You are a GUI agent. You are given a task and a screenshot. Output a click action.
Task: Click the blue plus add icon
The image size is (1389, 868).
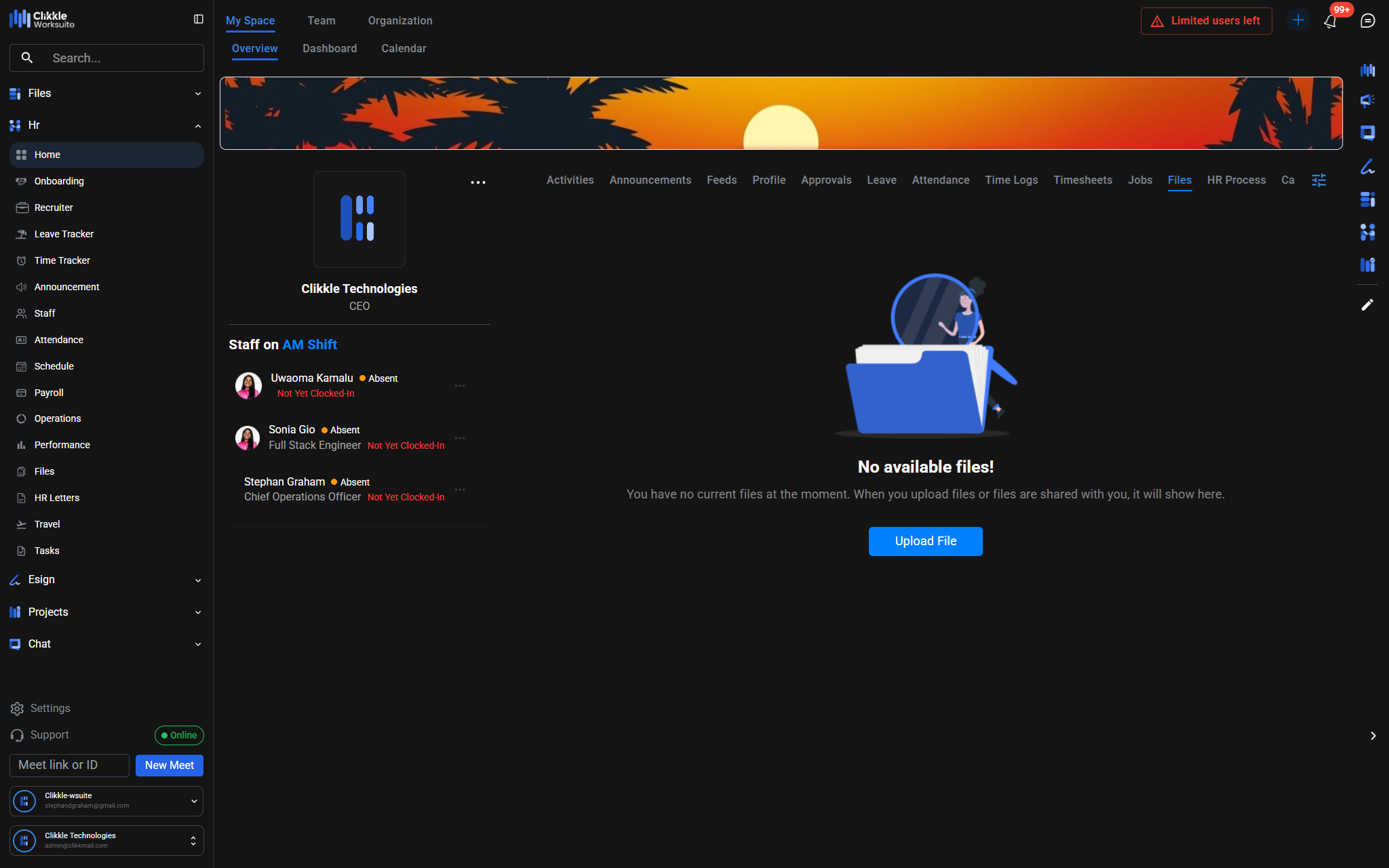point(1298,20)
